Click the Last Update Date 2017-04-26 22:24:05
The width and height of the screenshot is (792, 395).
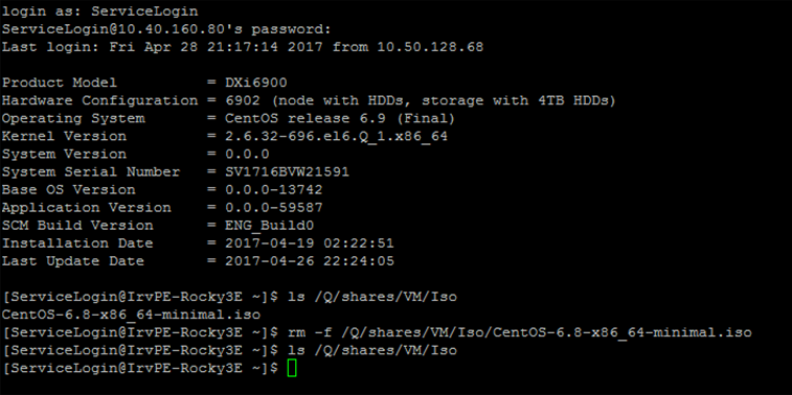(x=309, y=261)
